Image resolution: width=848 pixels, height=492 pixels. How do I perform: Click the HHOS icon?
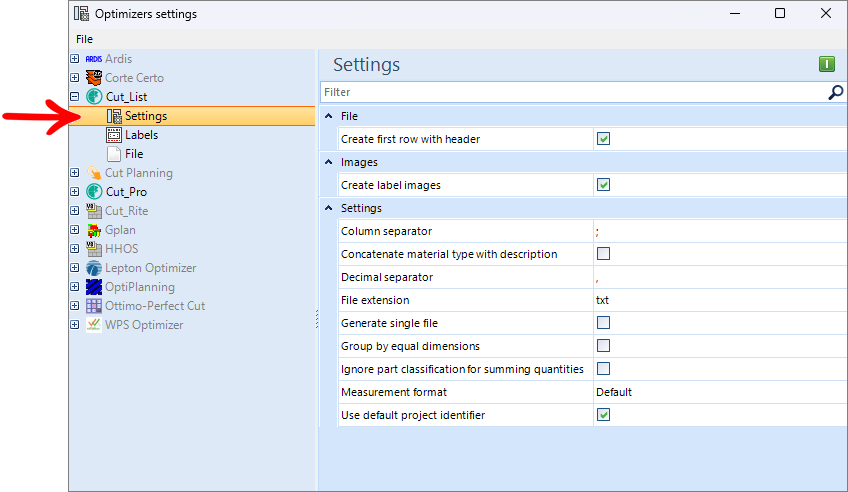[94, 249]
